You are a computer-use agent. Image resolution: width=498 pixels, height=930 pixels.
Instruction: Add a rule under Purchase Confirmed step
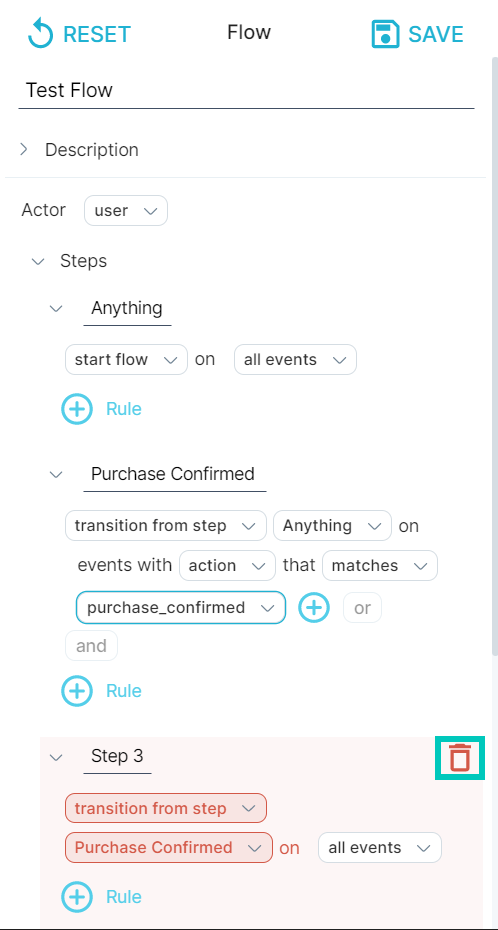(x=77, y=690)
